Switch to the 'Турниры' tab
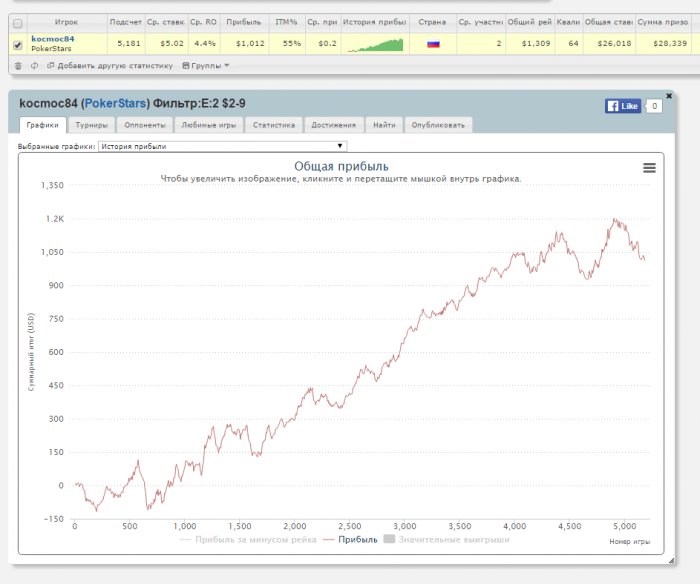The image size is (700, 584). click(x=91, y=125)
